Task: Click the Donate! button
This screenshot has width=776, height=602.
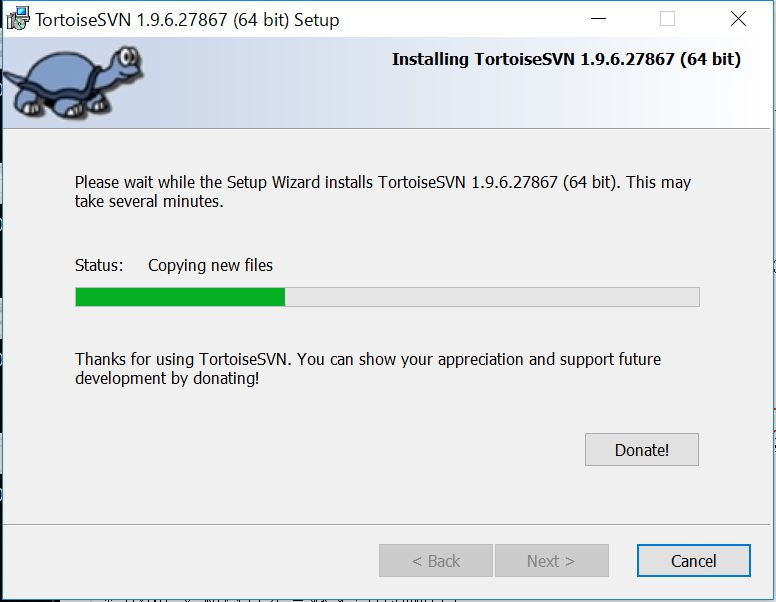Action: (x=641, y=450)
